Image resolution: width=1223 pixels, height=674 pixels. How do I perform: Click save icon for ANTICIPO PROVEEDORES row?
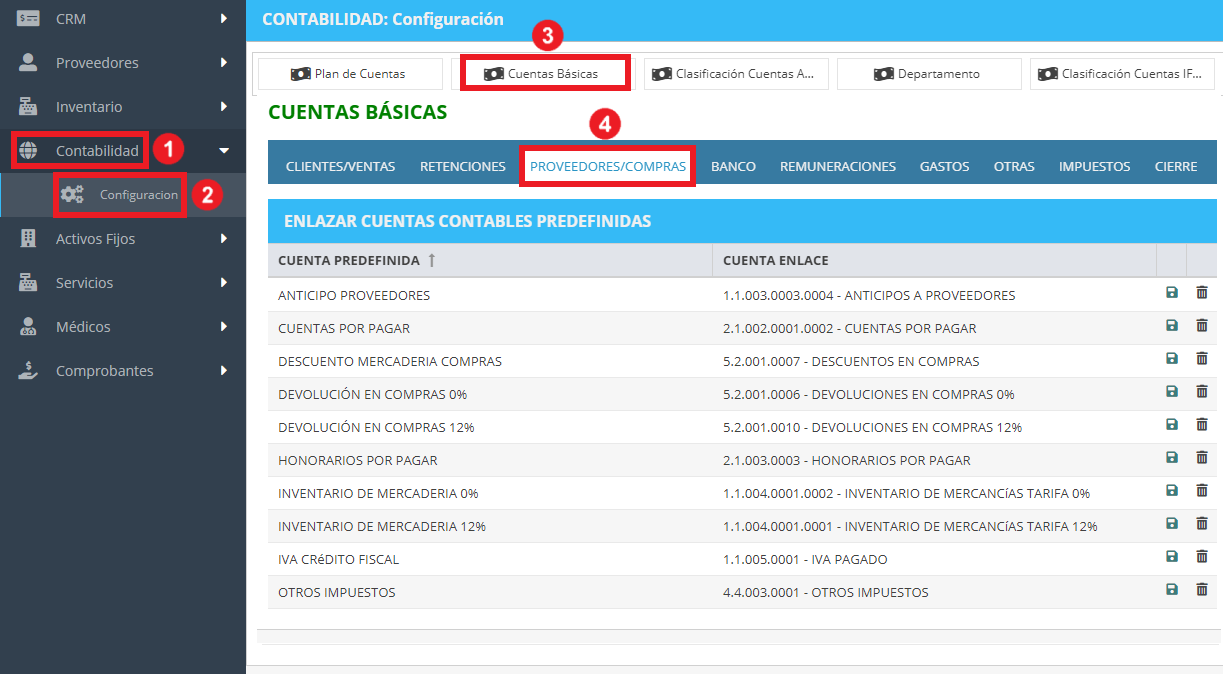1172,292
